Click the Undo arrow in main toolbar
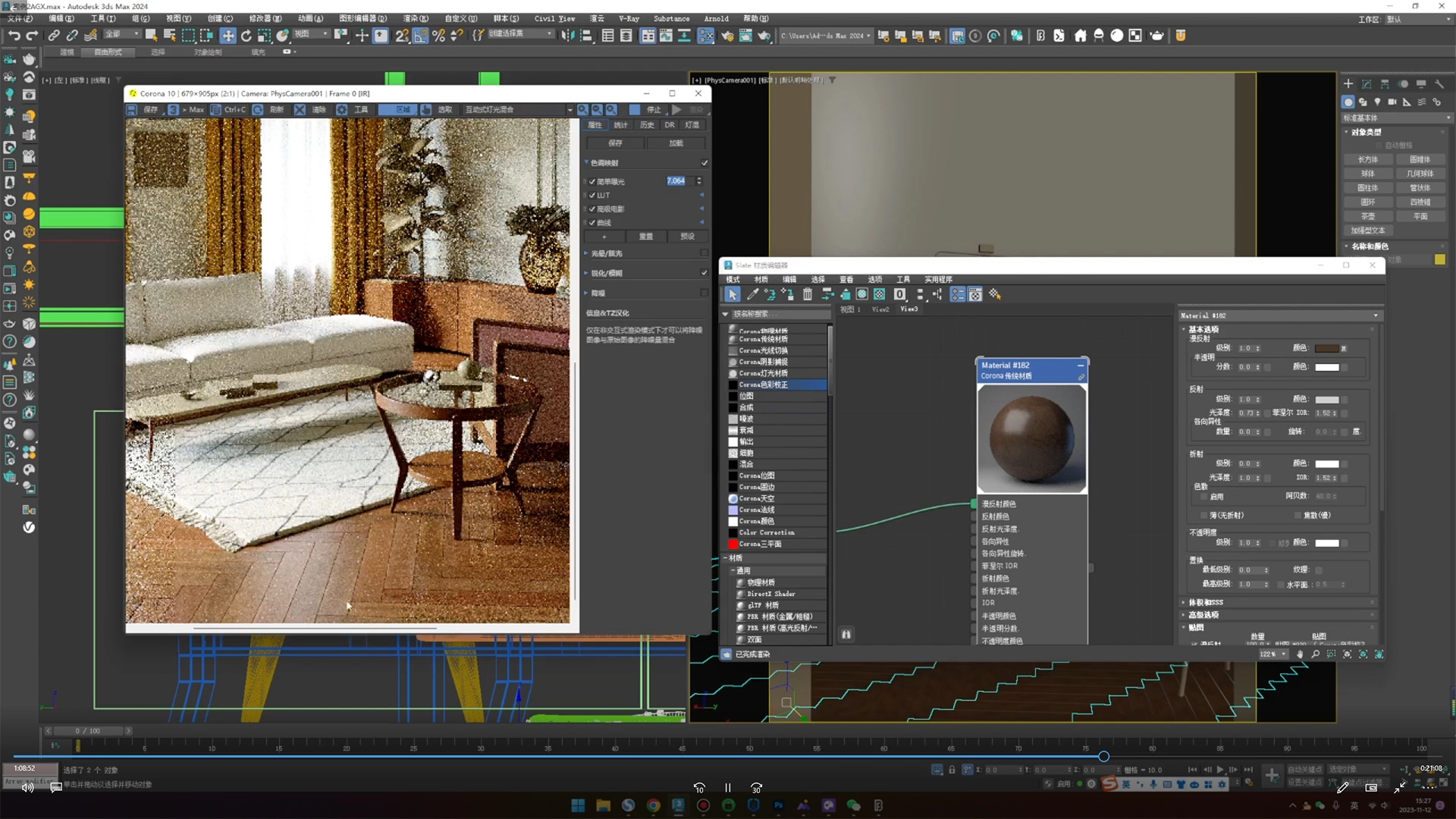This screenshot has width=1456, height=819. (x=14, y=36)
